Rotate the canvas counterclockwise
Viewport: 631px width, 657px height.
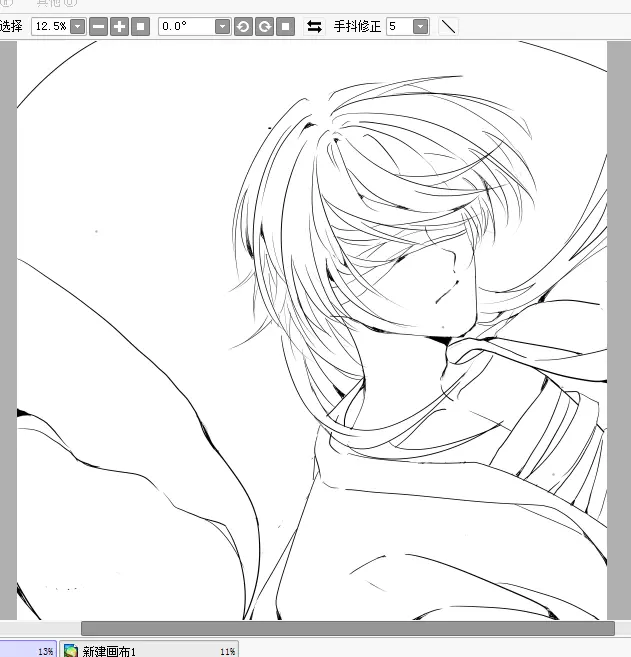[243, 26]
